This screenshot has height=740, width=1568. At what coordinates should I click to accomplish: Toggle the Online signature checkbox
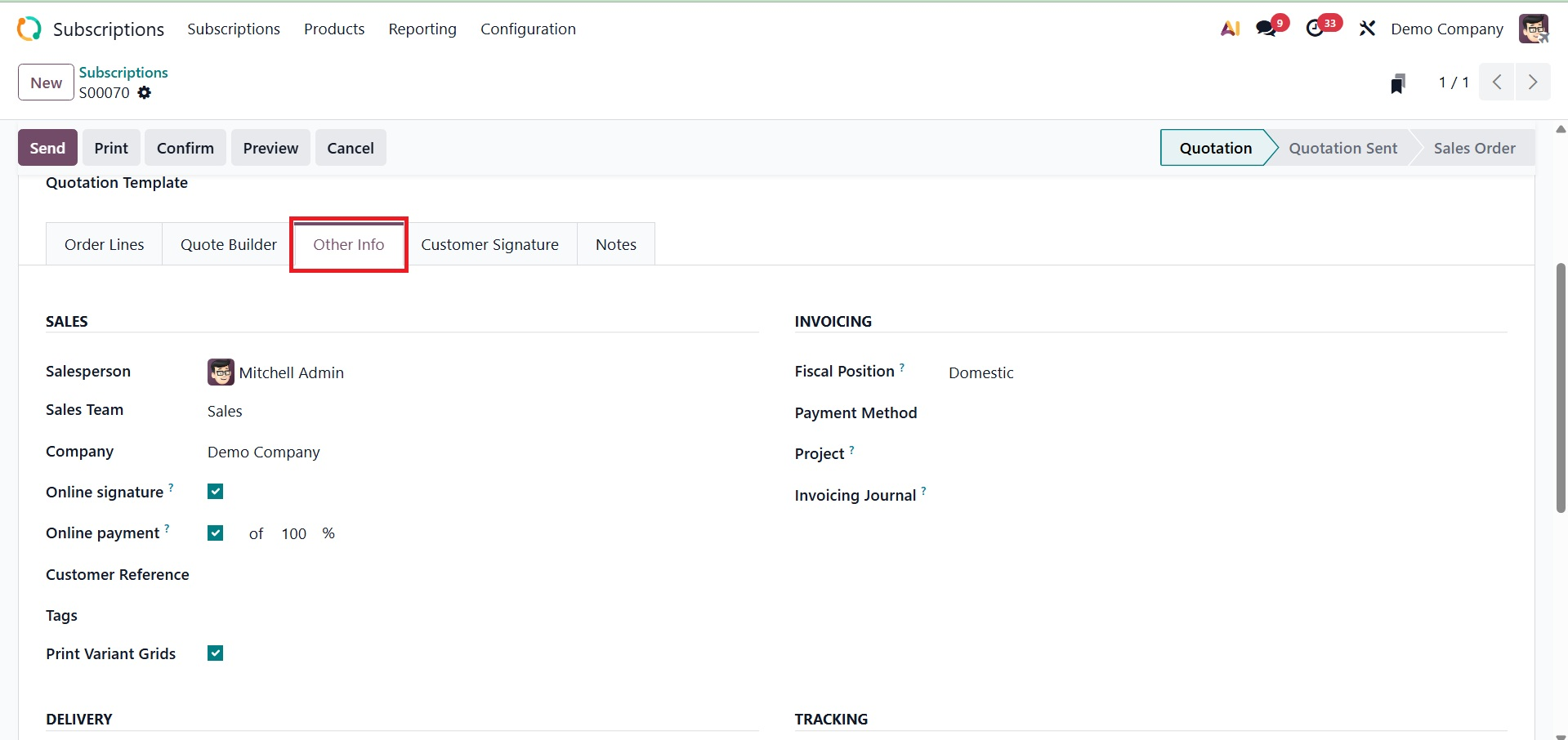(216, 492)
